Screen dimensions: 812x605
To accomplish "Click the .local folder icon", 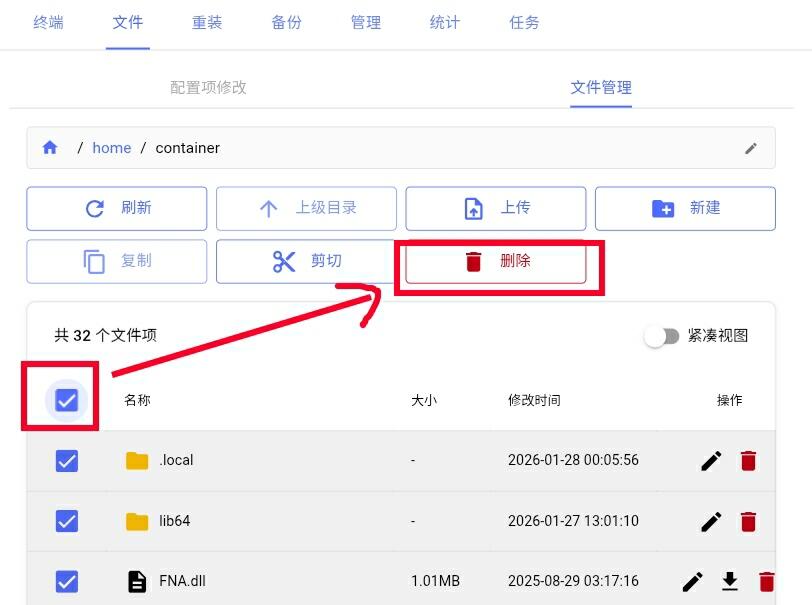I will point(137,460).
